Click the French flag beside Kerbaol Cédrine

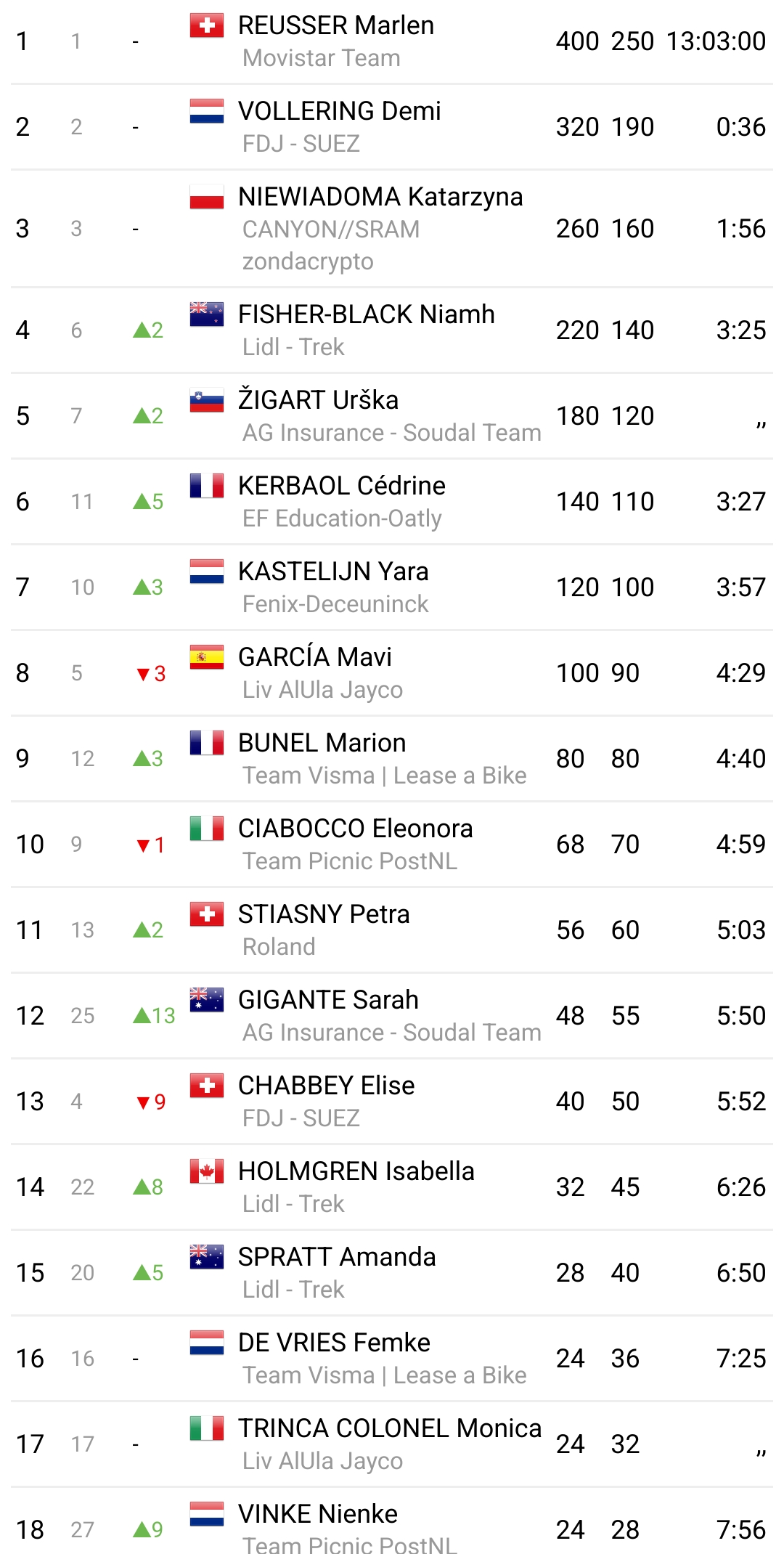click(x=207, y=486)
